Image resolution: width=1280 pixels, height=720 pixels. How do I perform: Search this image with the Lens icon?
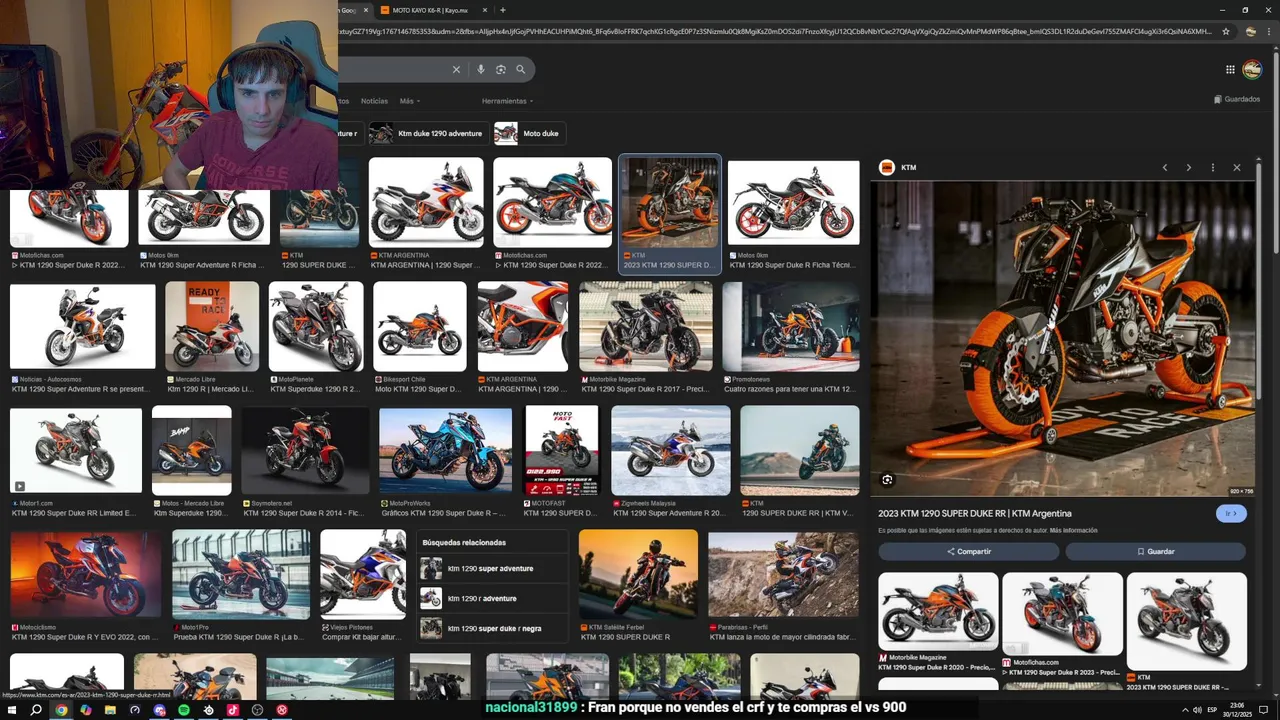887,480
